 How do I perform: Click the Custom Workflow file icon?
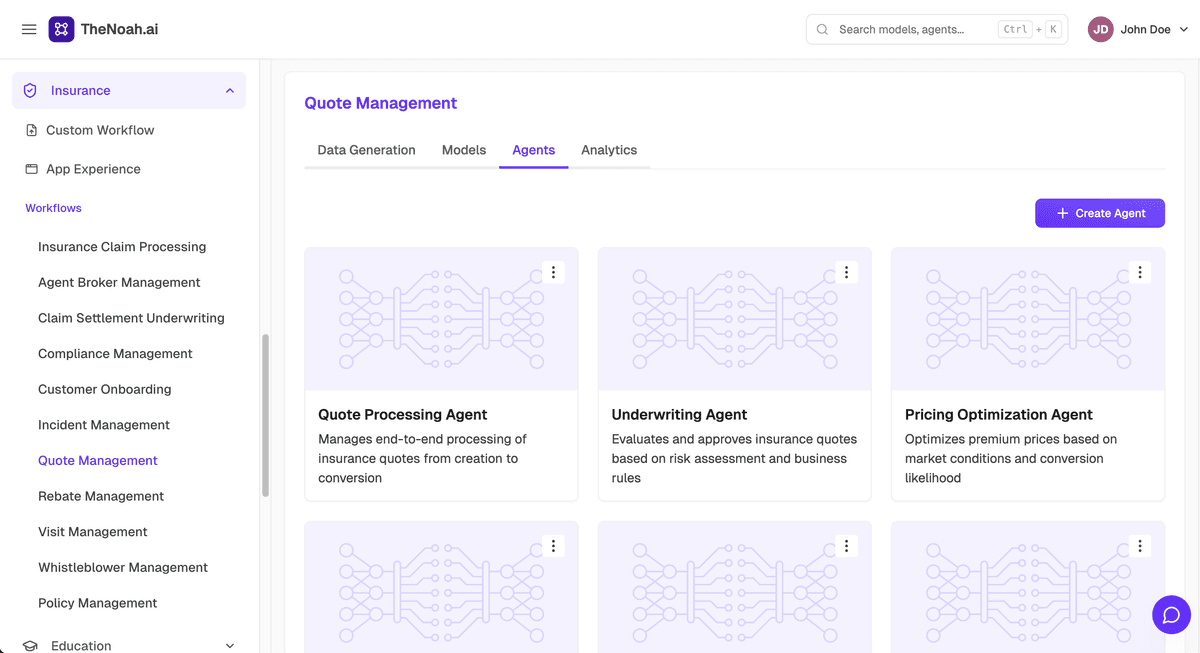pos(31,130)
